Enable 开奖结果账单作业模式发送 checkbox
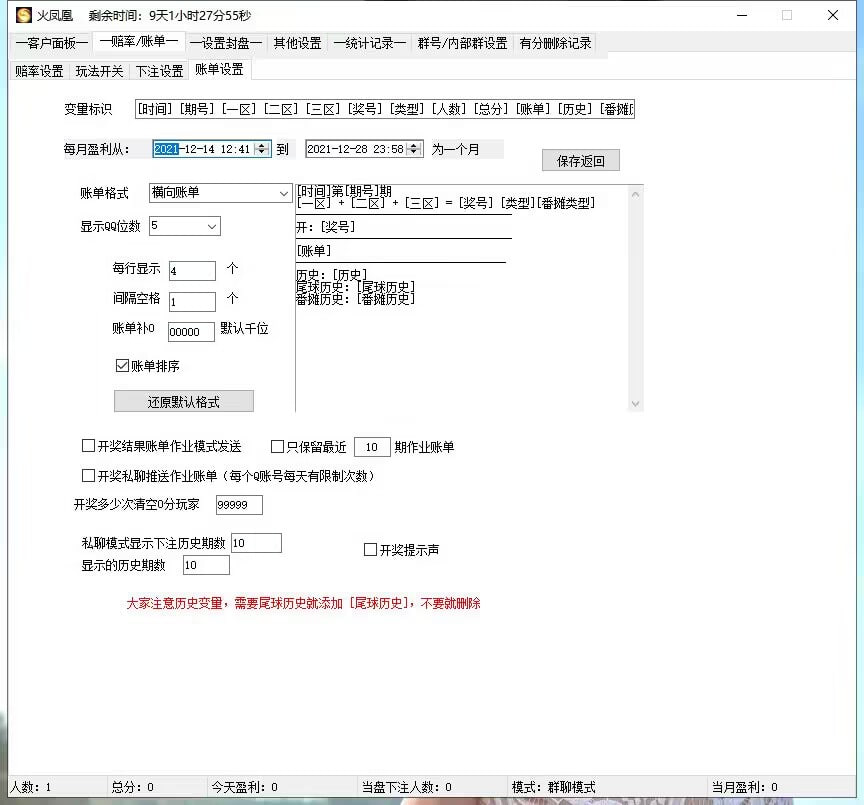This screenshot has height=805, width=864. 88,447
